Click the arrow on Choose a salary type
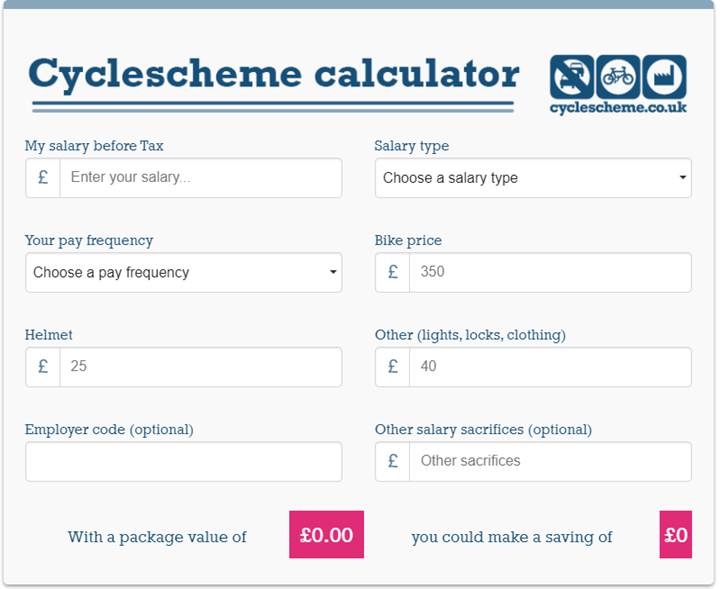This screenshot has height=589, width=720. pyautogui.click(x=683, y=178)
